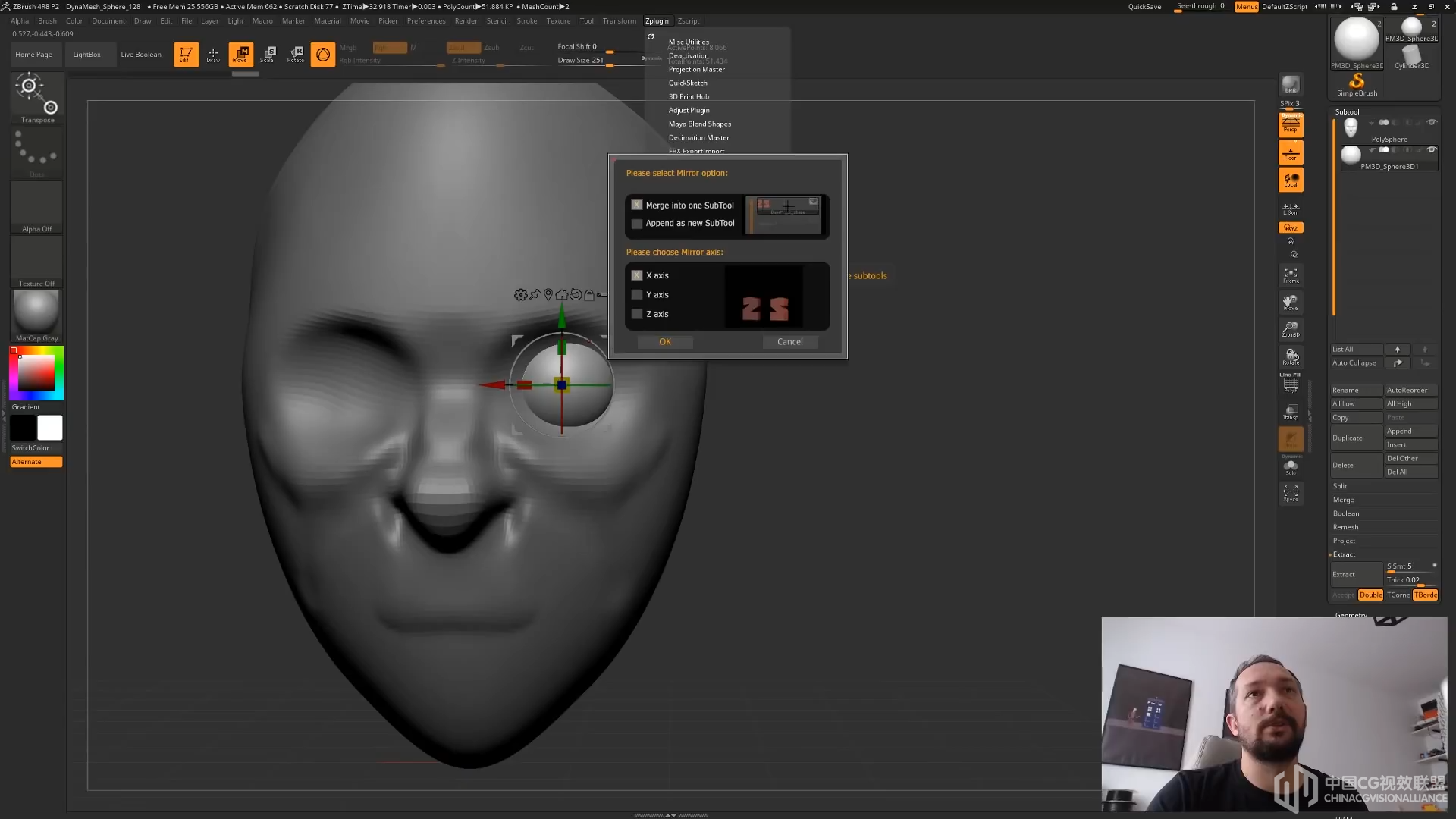
Task: Open the Zplugin menu
Action: (x=657, y=20)
